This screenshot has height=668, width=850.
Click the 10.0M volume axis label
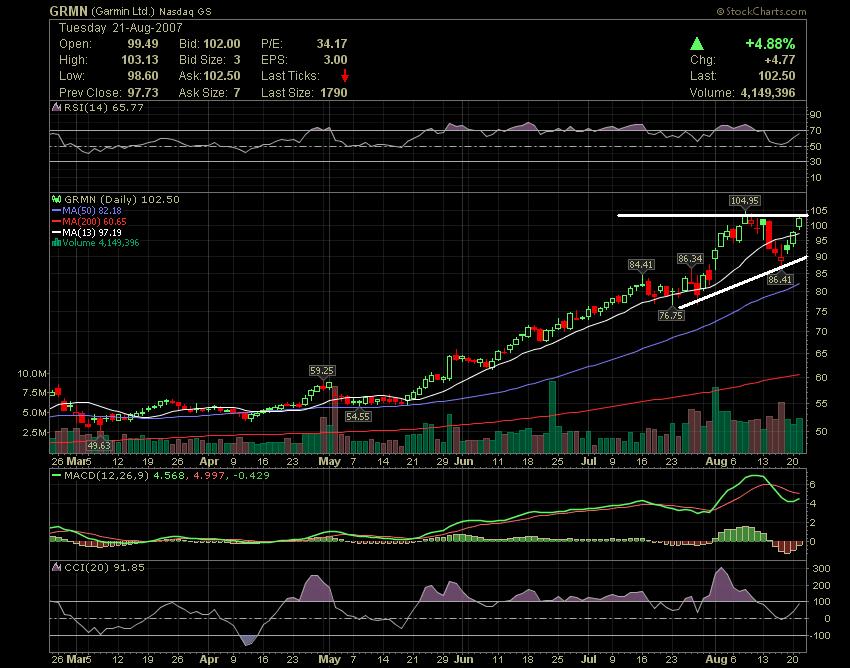[x=32, y=374]
